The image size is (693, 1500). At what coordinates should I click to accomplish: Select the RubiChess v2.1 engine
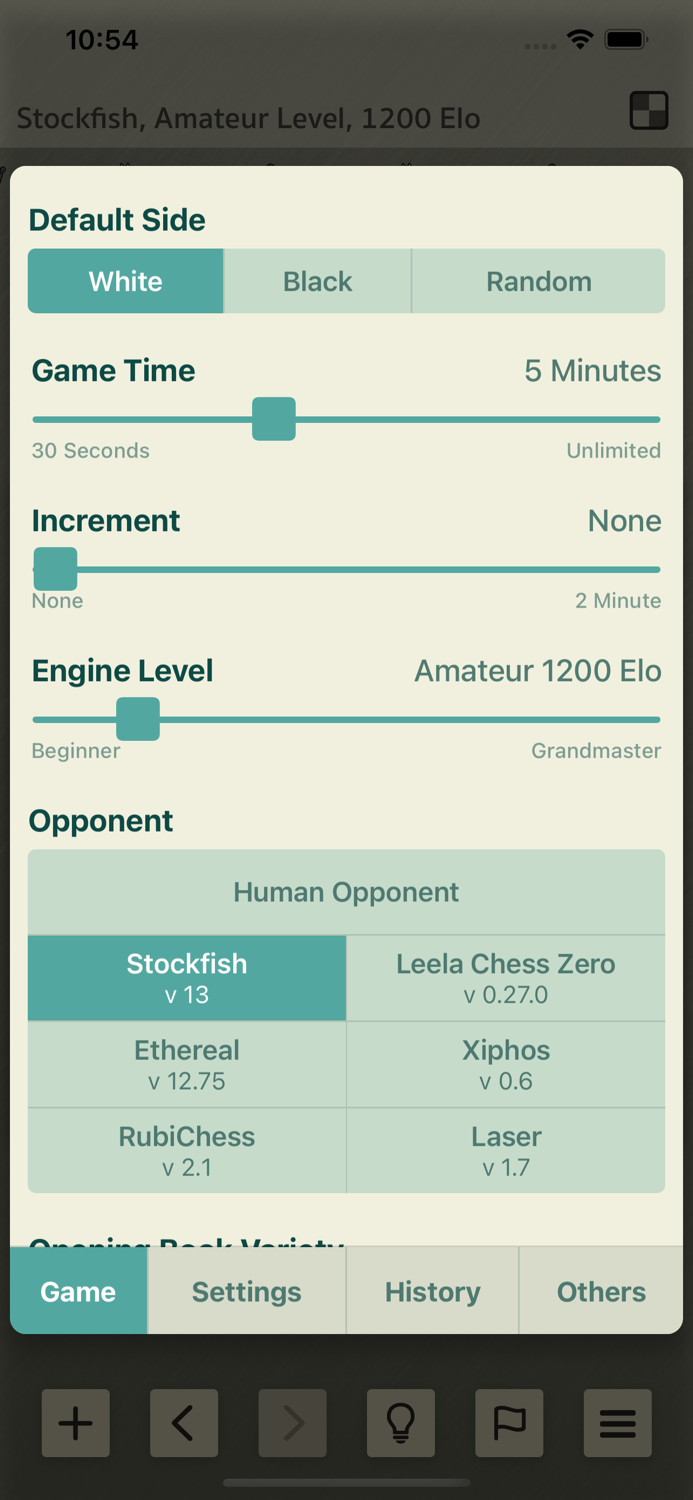[x=187, y=1150]
